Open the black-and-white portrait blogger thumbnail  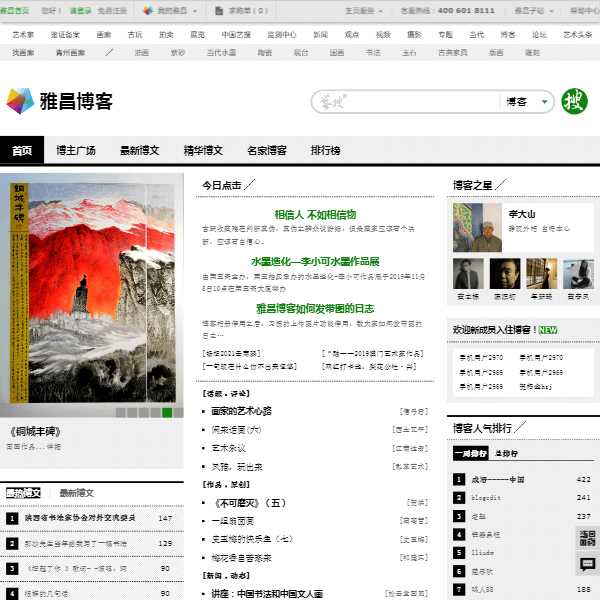click(x=468, y=274)
